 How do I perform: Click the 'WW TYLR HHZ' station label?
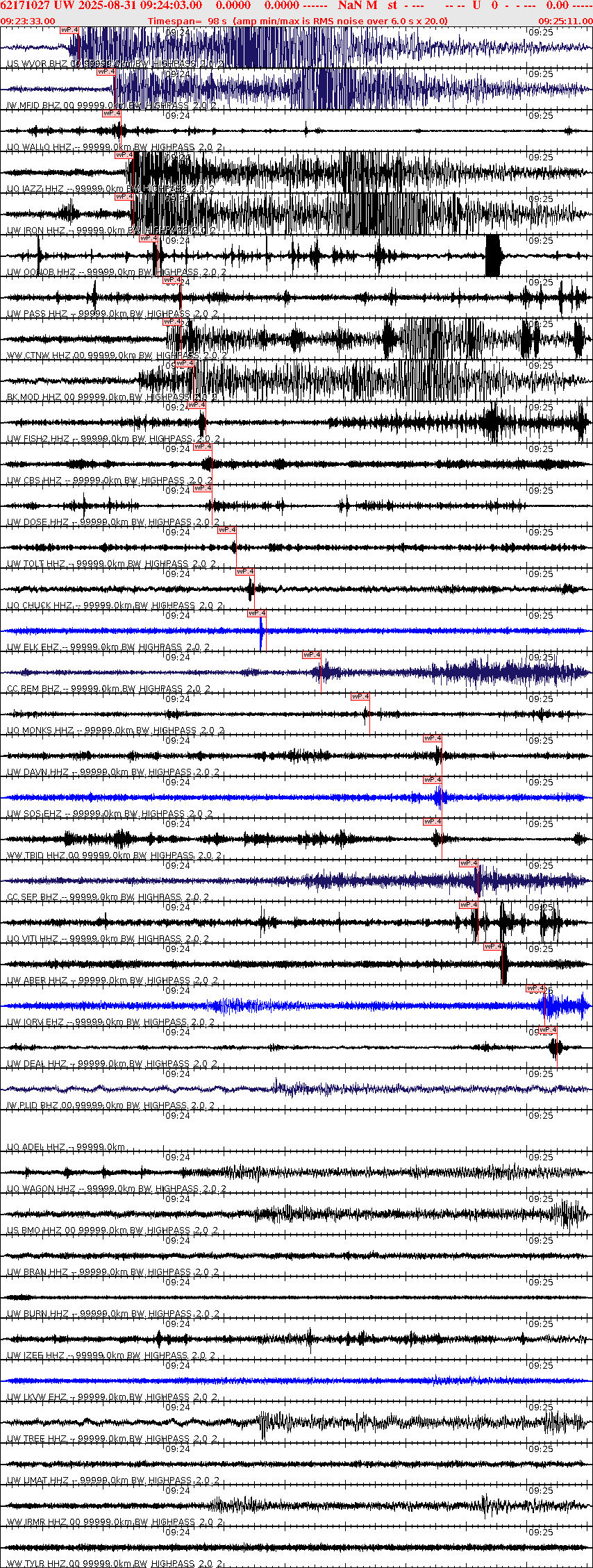coord(36,1564)
